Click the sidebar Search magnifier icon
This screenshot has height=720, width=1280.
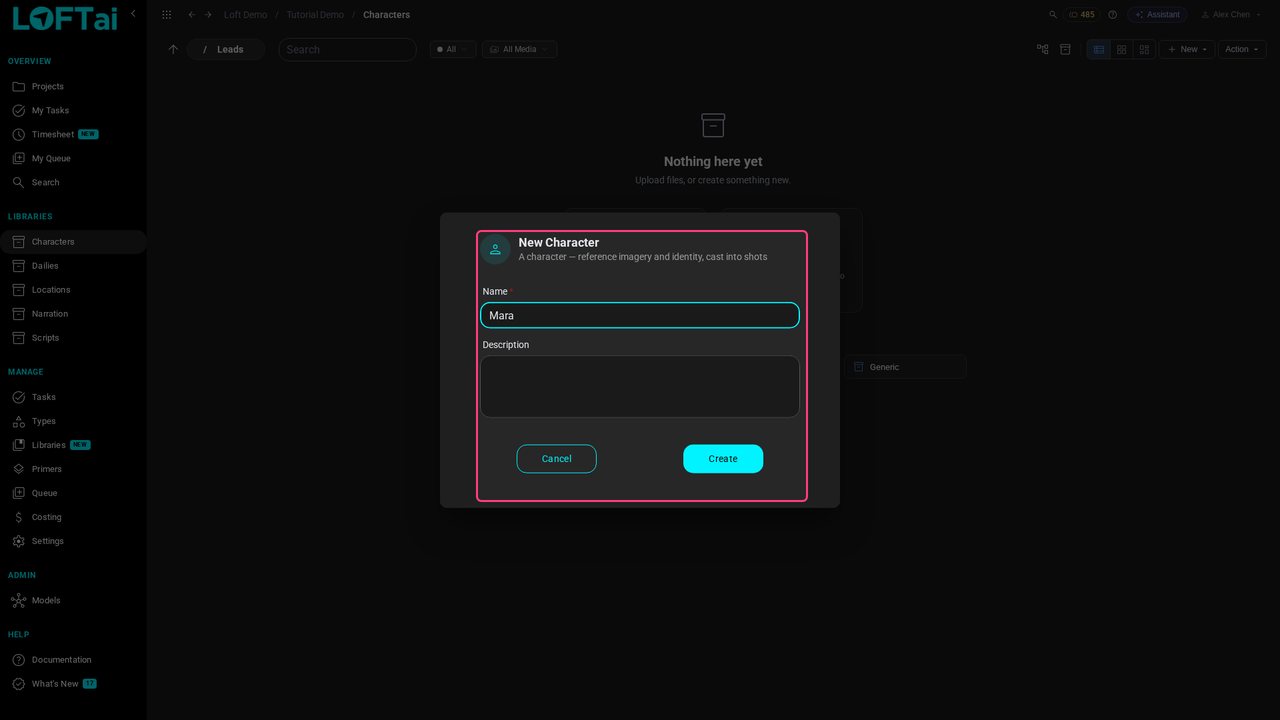[18, 182]
